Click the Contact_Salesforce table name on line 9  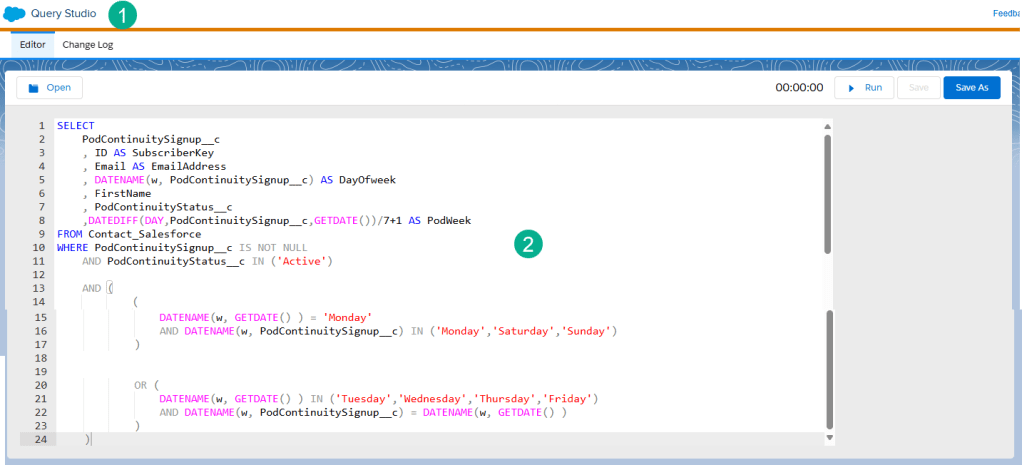point(144,234)
